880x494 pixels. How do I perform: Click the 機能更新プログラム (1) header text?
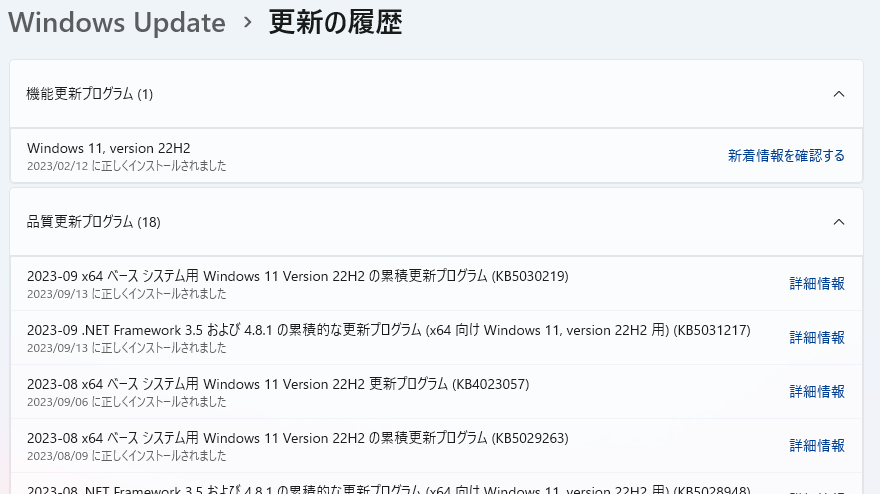(90, 94)
